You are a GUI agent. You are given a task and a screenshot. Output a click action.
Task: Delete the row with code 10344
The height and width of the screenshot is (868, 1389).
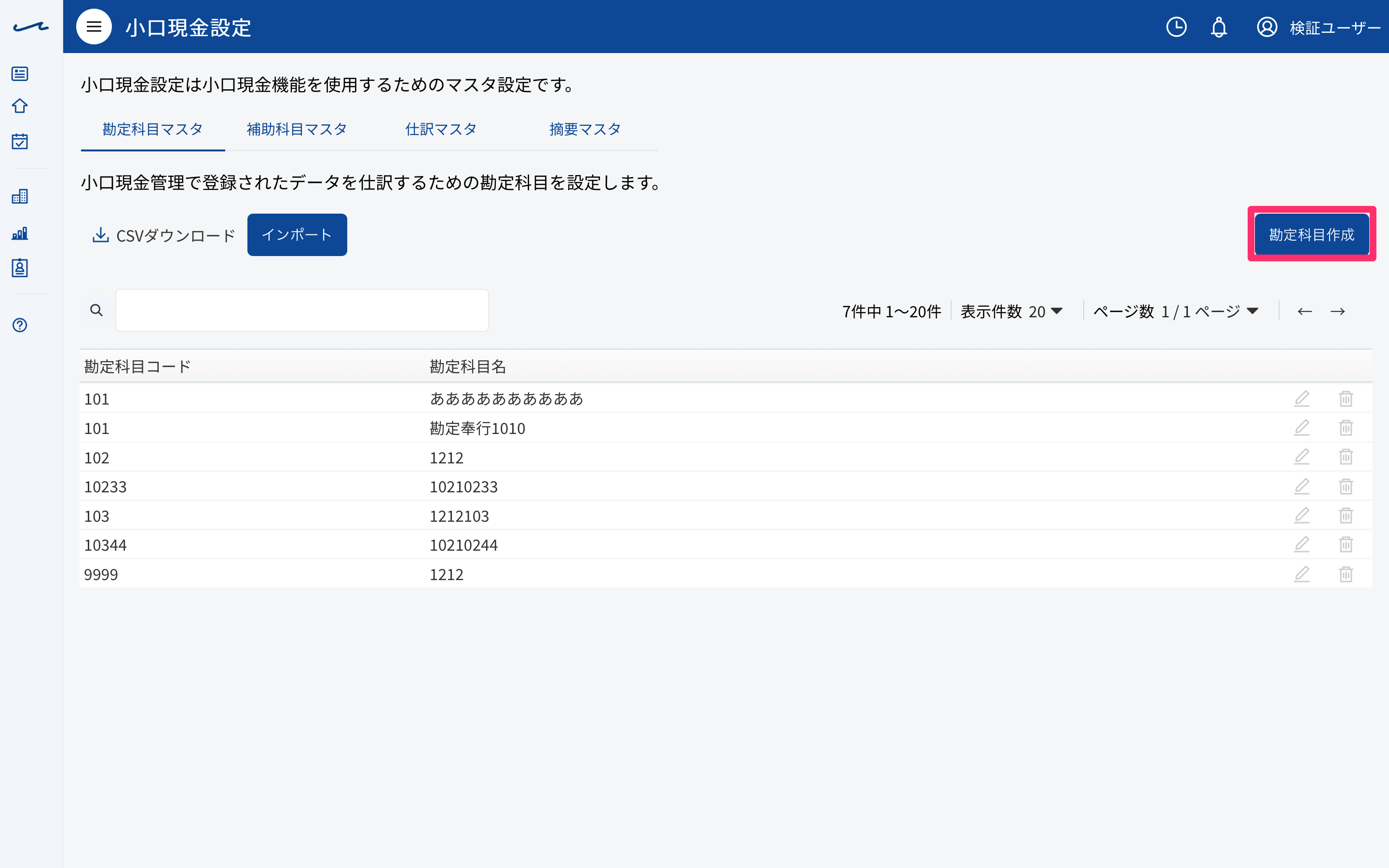tap(1346, 544)
